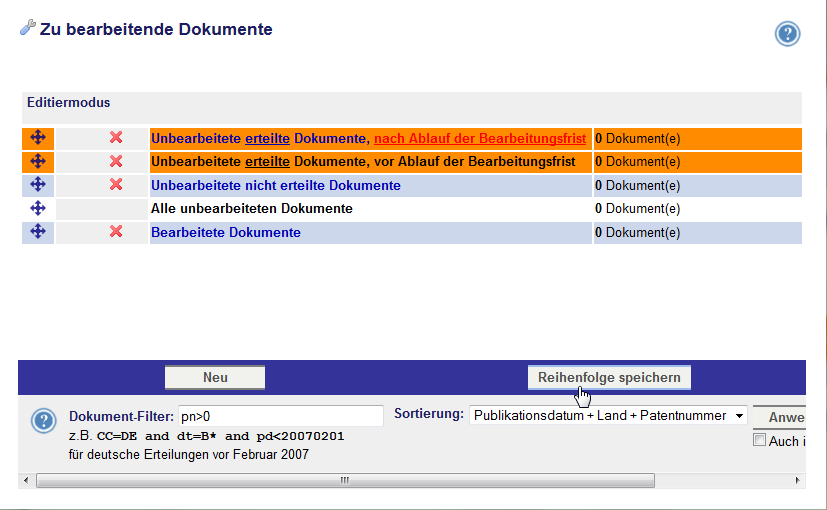The width and height of the screenshot is (827, 510).
Task: Grab move handle for 'nach Ablauf der Bearbeitungsfrist' row
Action: [38, 138]
